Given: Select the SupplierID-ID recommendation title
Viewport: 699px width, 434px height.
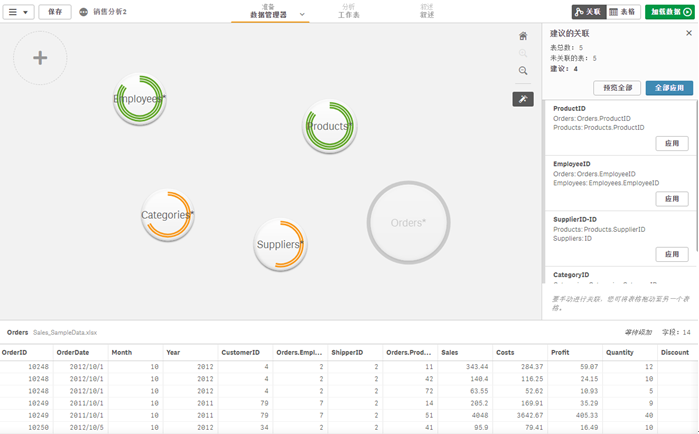Looking at the screenshot, I should (575, 219).
